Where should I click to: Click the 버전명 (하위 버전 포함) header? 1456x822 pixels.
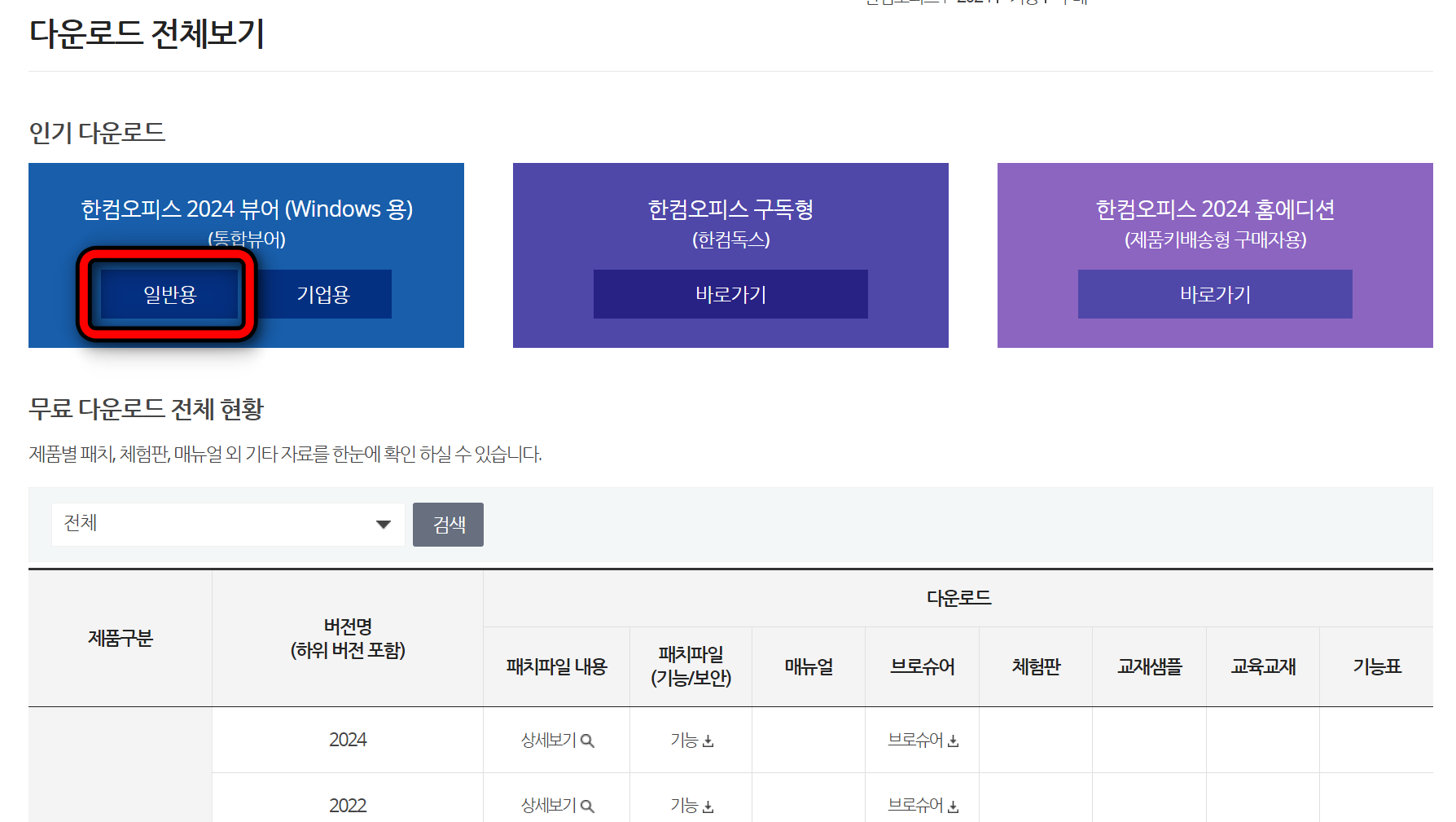(348, 638)
